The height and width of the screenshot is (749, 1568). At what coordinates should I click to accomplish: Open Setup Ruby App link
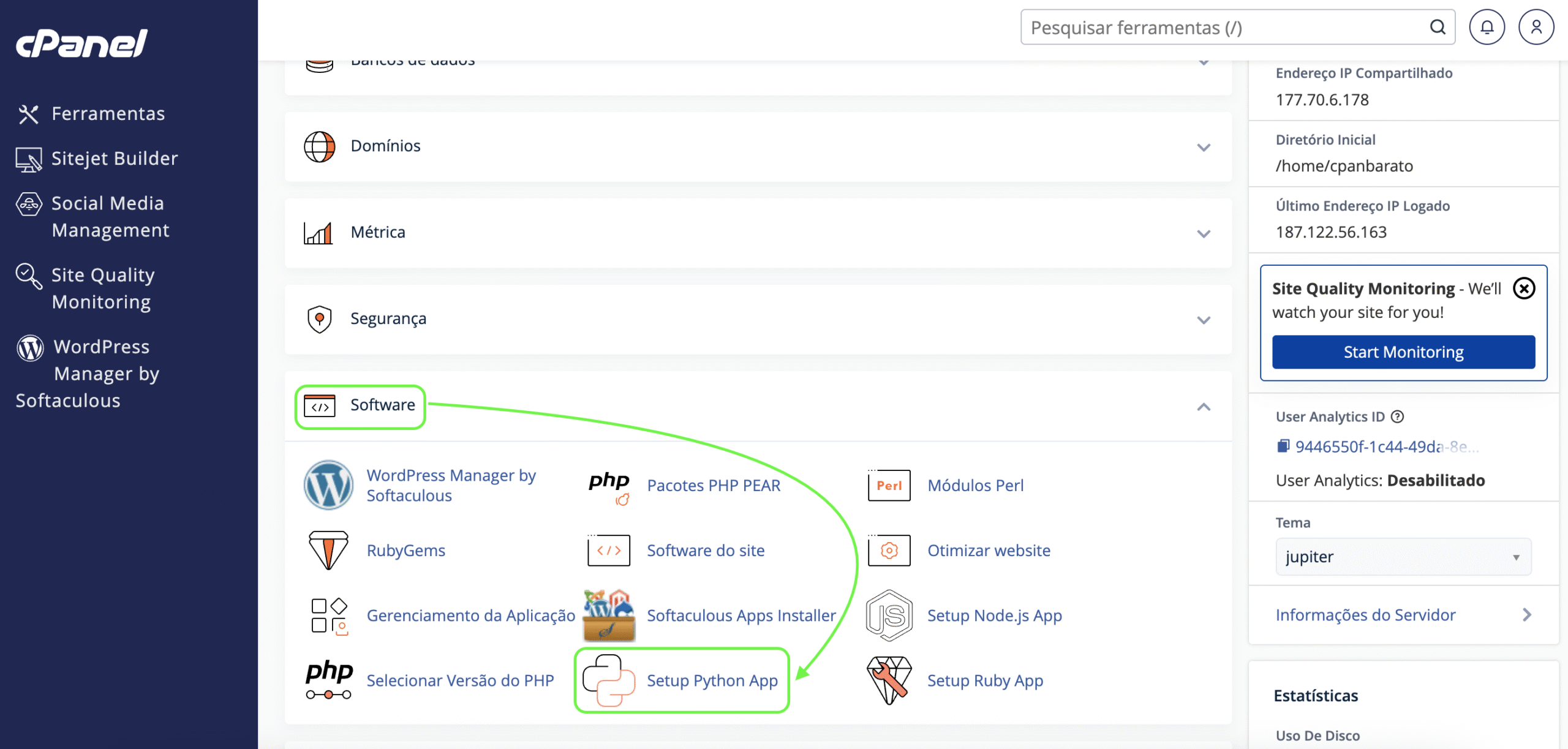pos(985,680)
